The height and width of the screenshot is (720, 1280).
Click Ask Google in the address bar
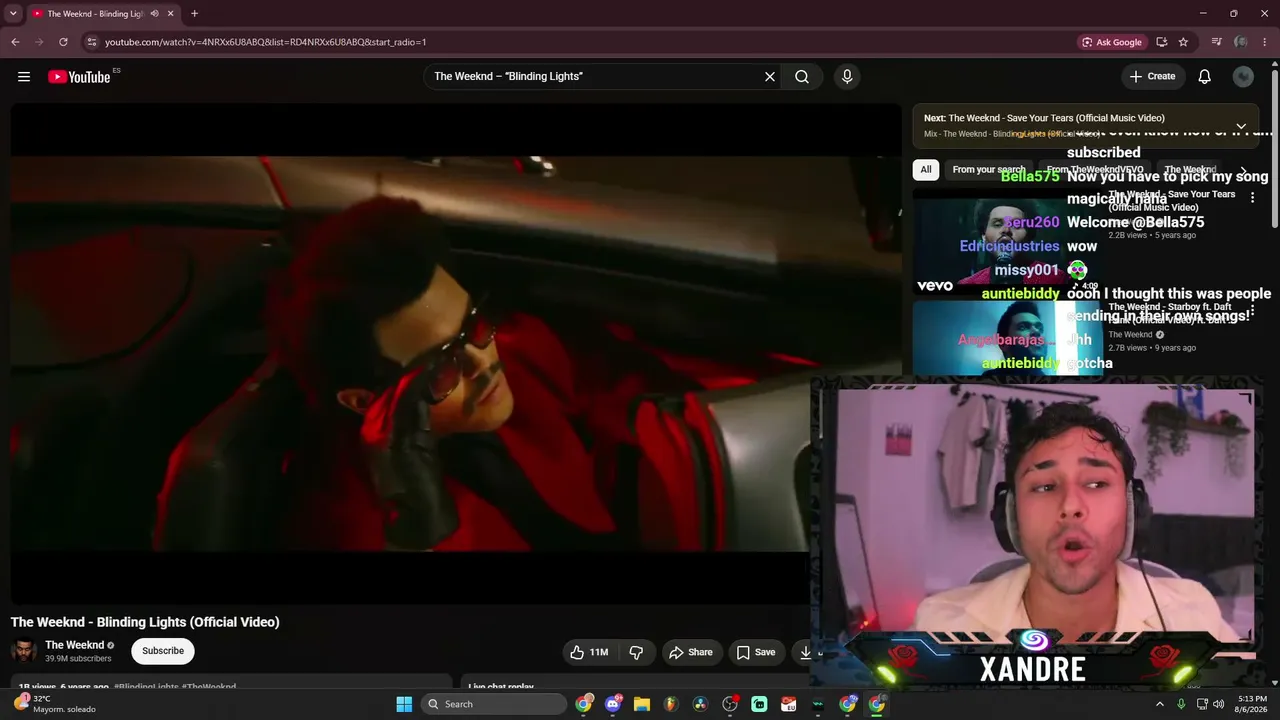(x=1112, y=42)
